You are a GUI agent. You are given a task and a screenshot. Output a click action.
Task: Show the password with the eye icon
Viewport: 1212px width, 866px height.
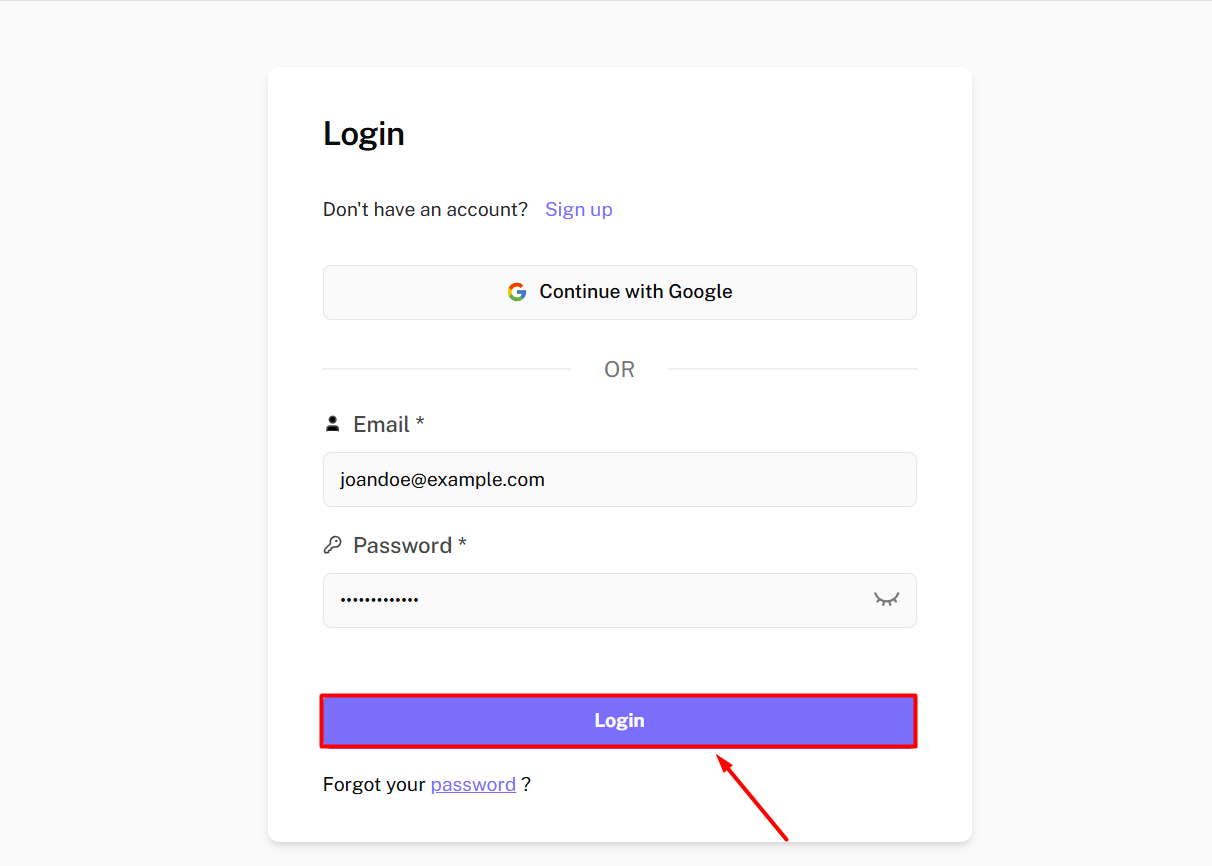tap(886, 599)
